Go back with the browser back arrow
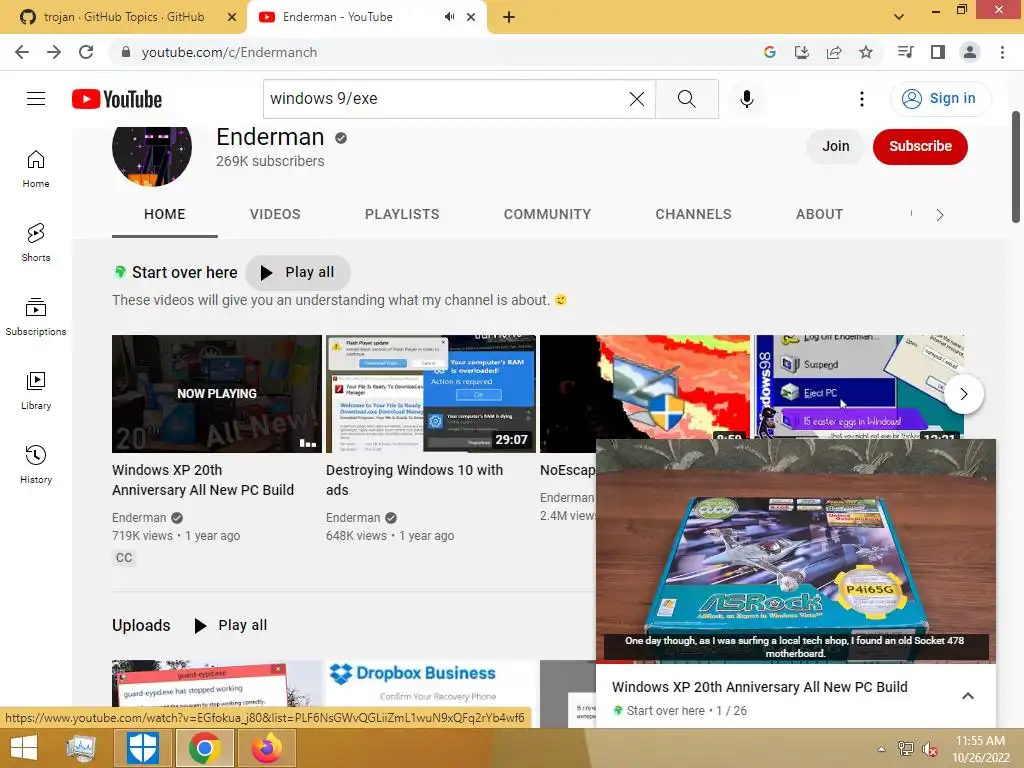Image resolution: width=1024 pixels, height=768 pixels. 22,52
